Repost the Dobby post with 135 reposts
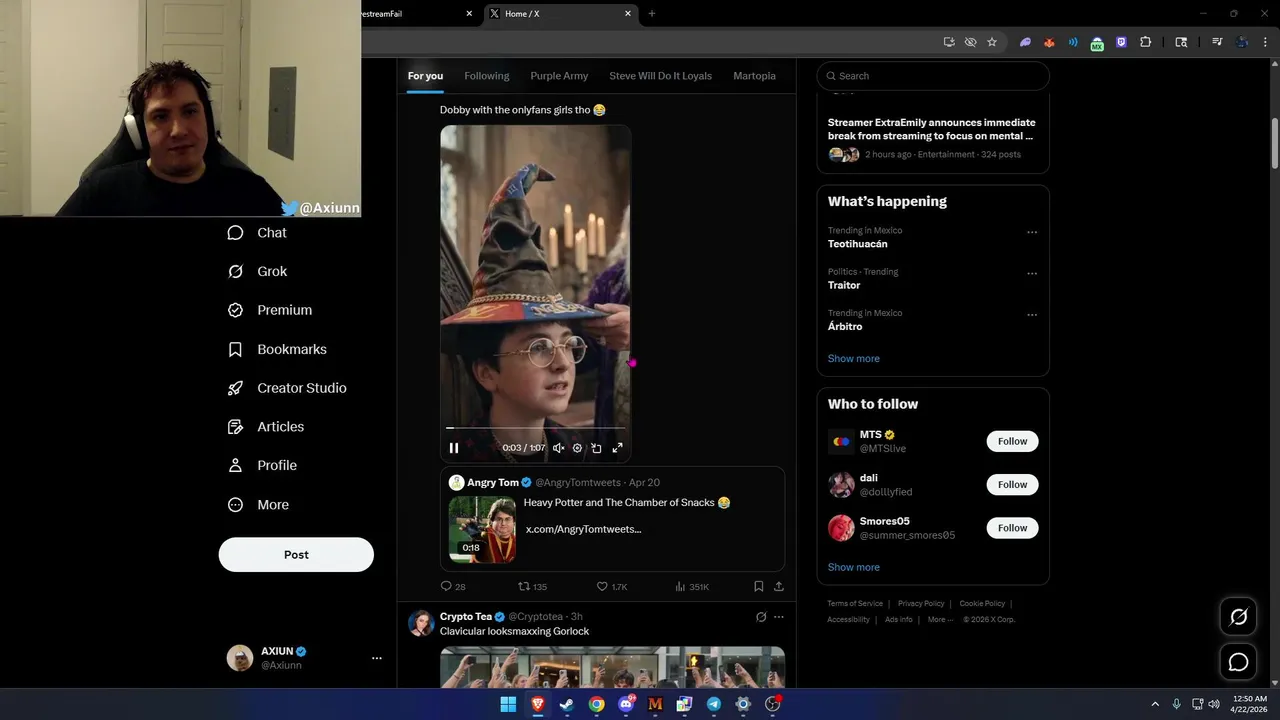This screenshot has height=720, width=1280. pyautogui.click(x=532, y=586)
